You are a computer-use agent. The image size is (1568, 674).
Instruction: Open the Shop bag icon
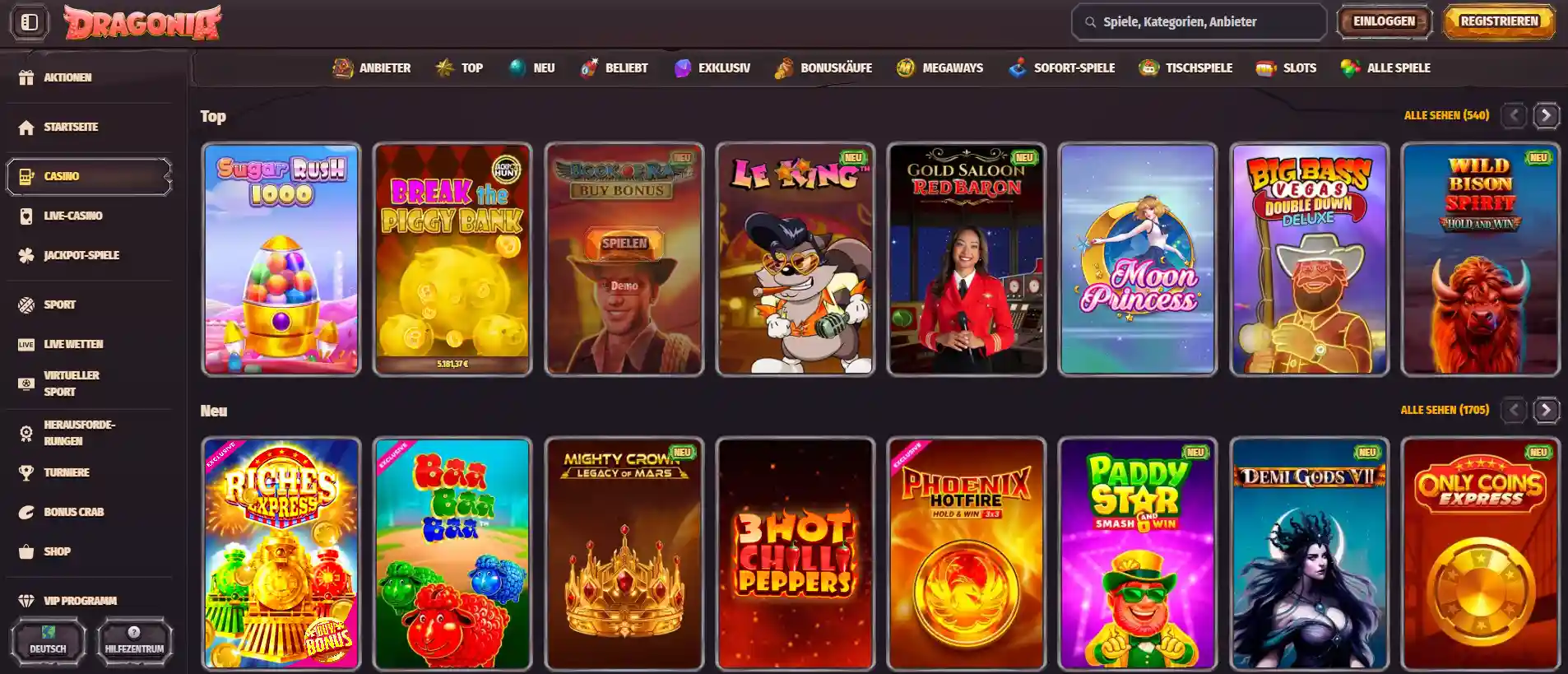click(26, 551)
